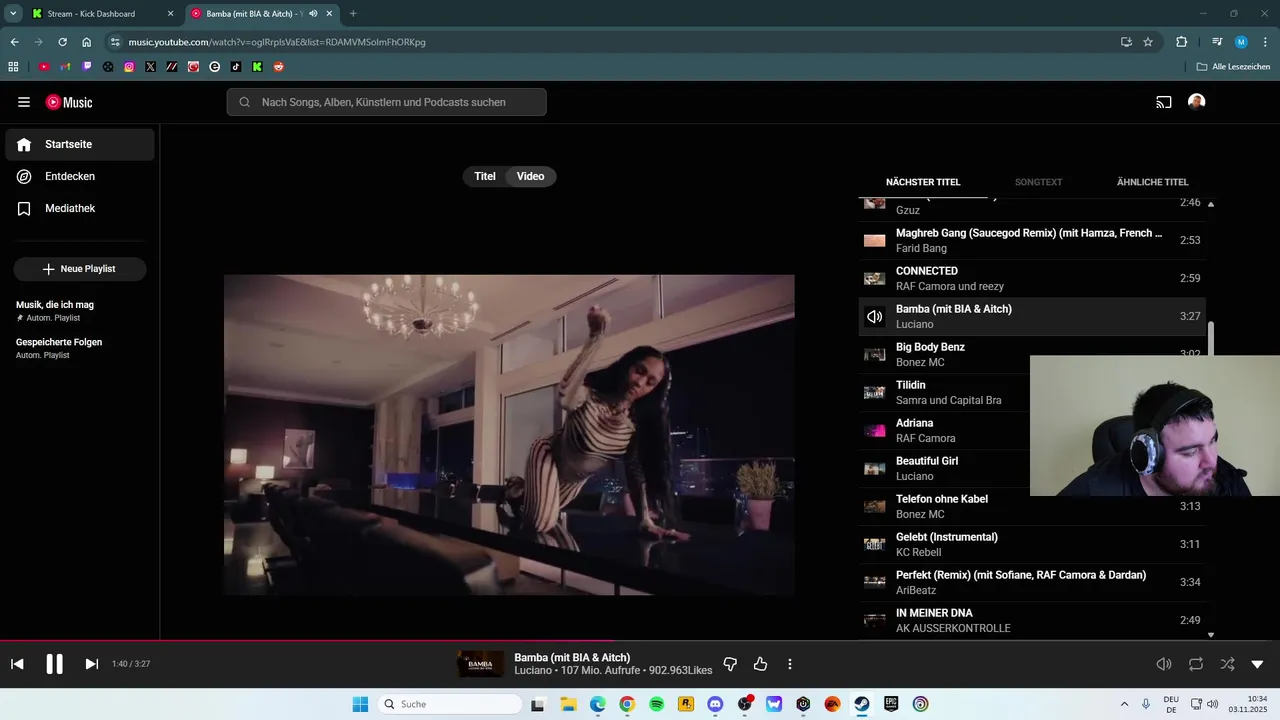Open Gespeicherte Folgen playlist
Image resolution: width=1280 pixels, height=720 pixels.
click(80, 348)
